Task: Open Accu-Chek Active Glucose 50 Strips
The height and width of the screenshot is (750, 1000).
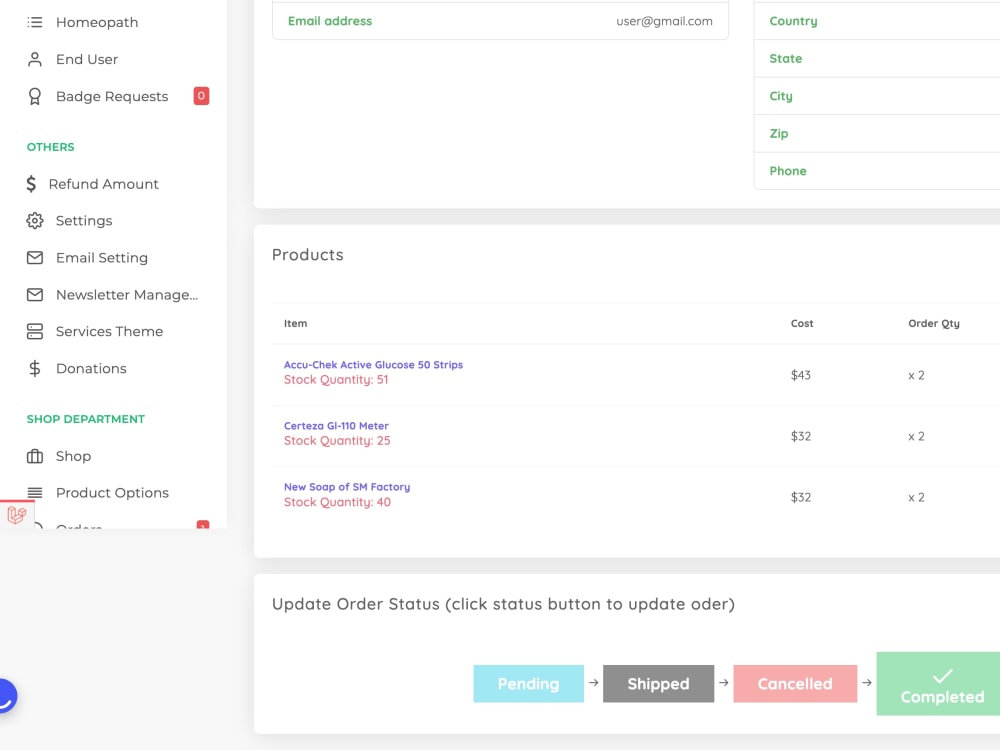Action: click(373, 364)
